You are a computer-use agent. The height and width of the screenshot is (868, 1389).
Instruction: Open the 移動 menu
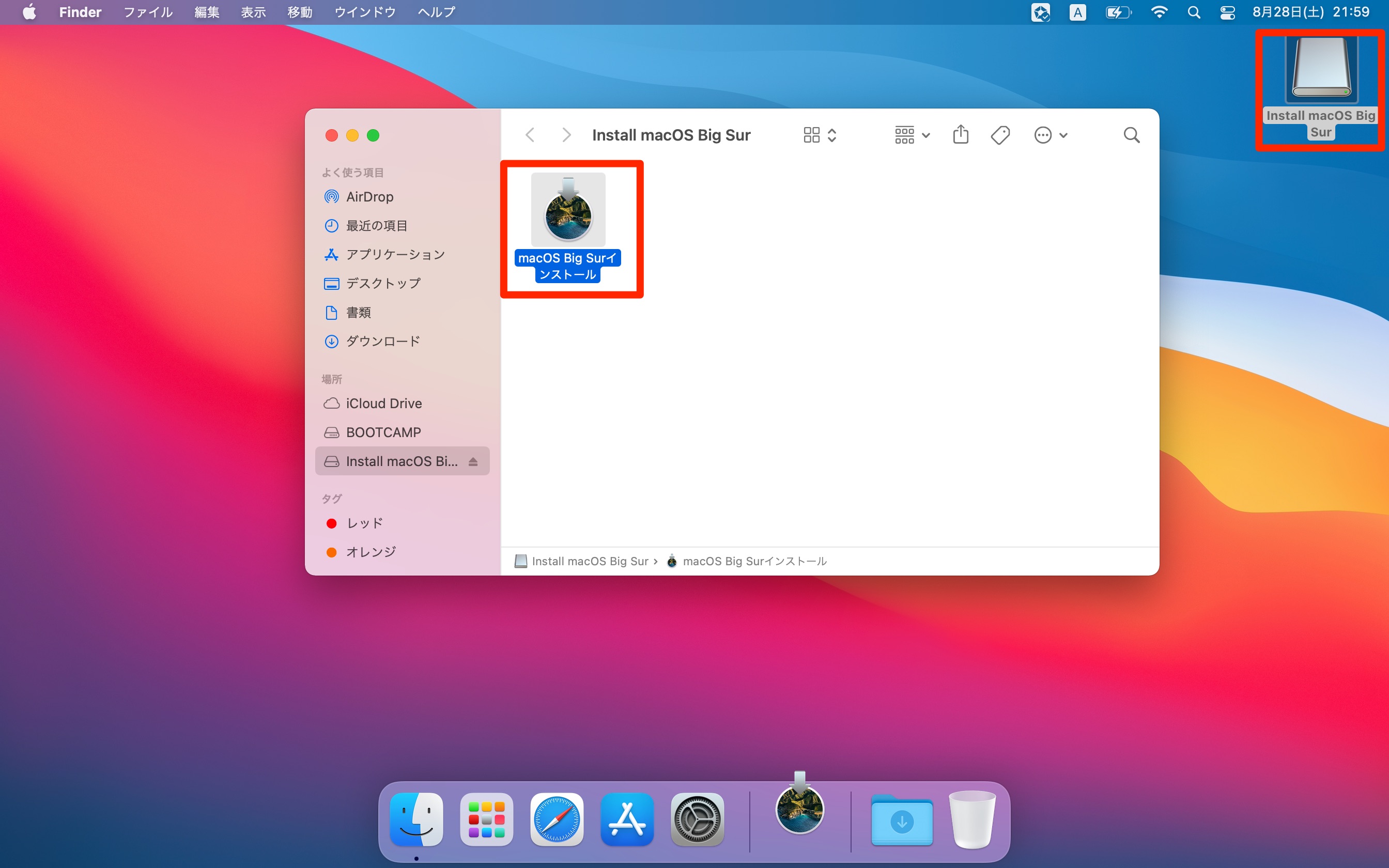300,12
